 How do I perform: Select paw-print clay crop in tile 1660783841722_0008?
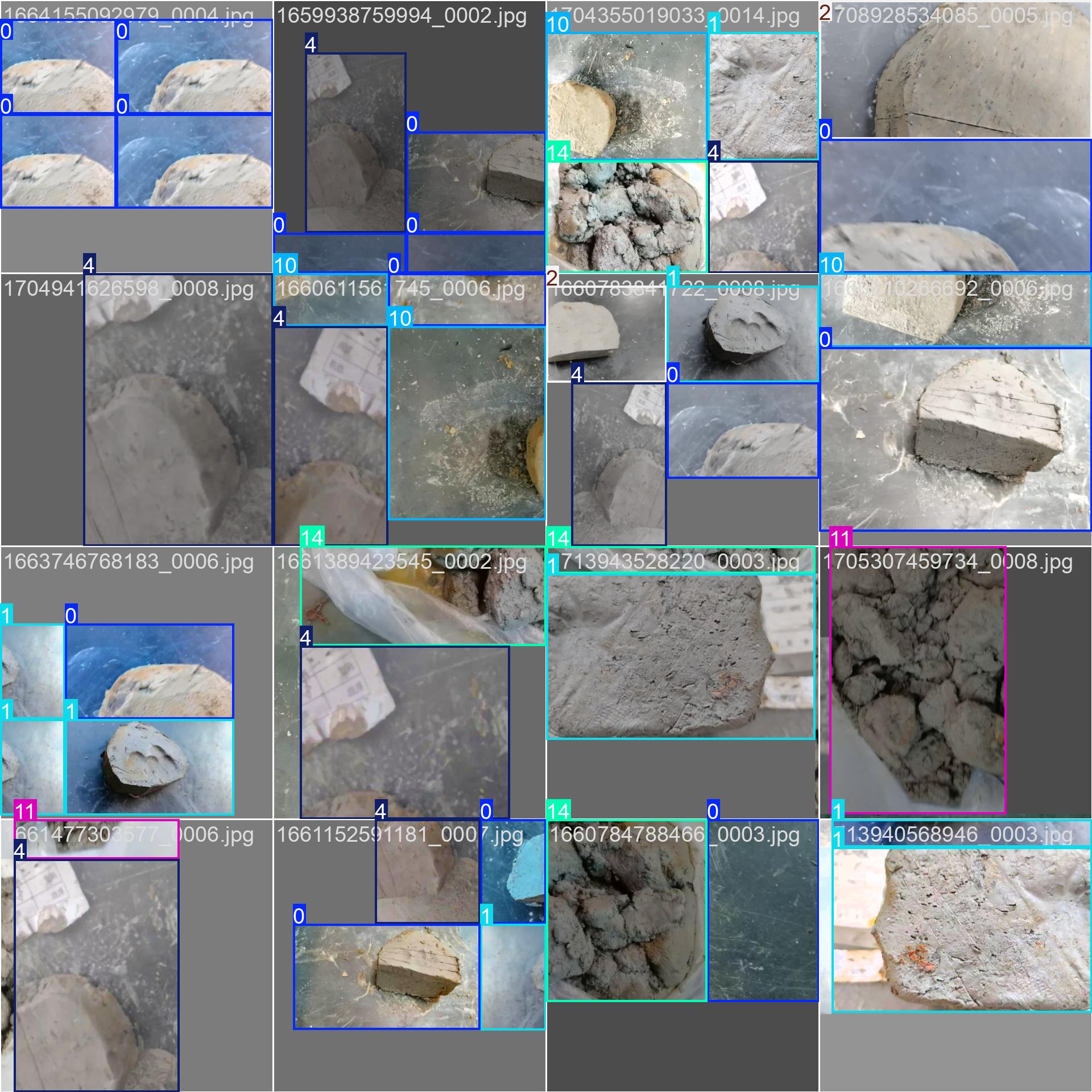[743, 334]
